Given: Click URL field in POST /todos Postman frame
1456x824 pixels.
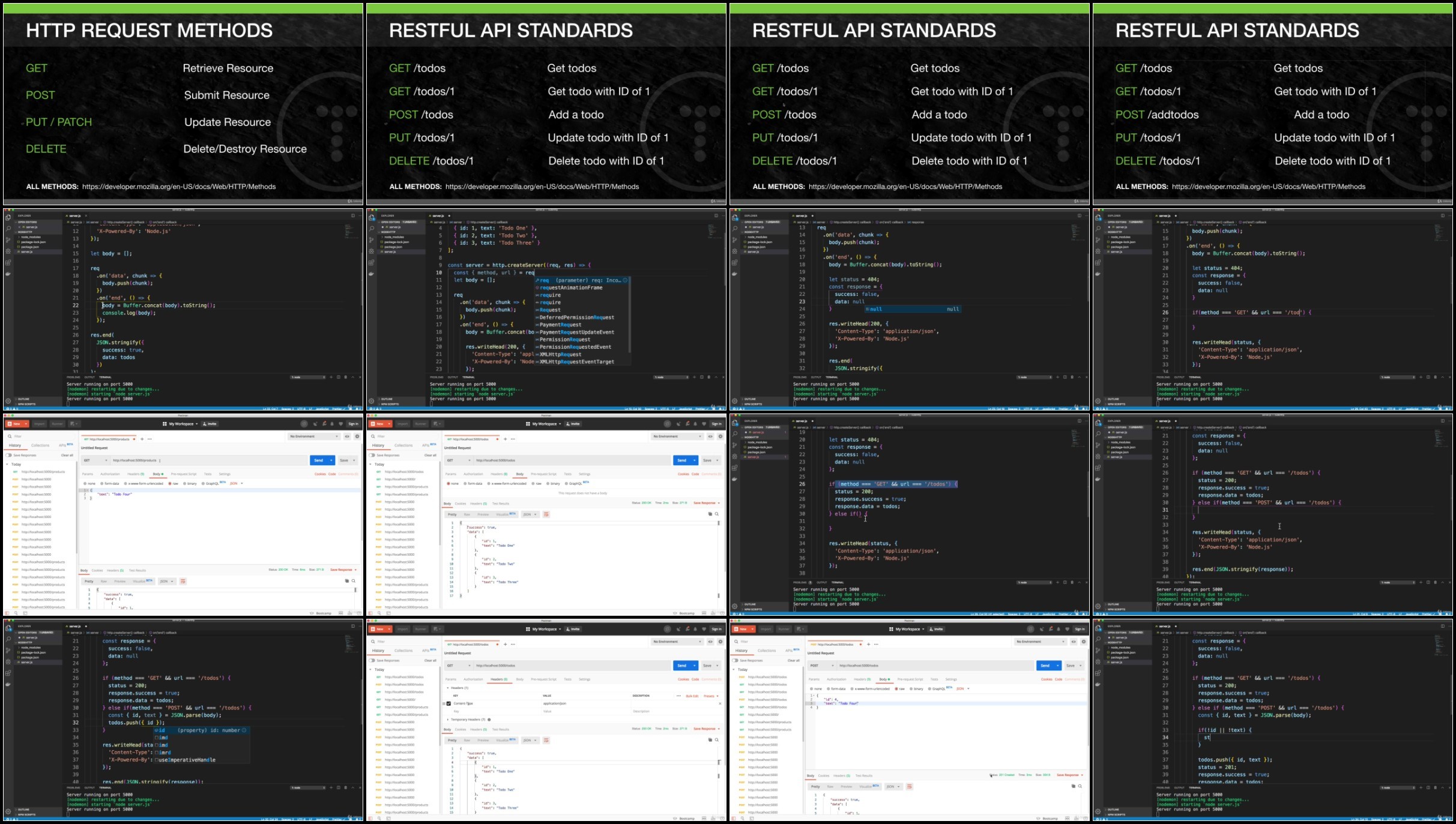Looking at the screenshot, I should point(935,666).
